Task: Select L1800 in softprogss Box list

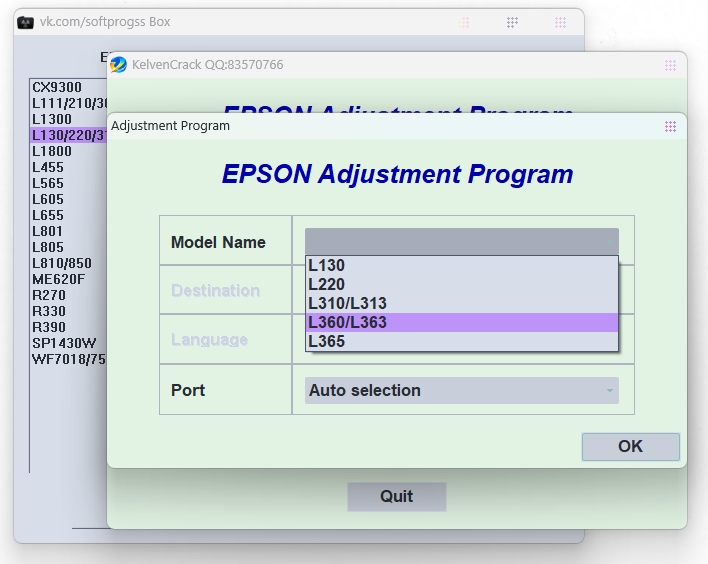Action: click(x=69, y=151)
